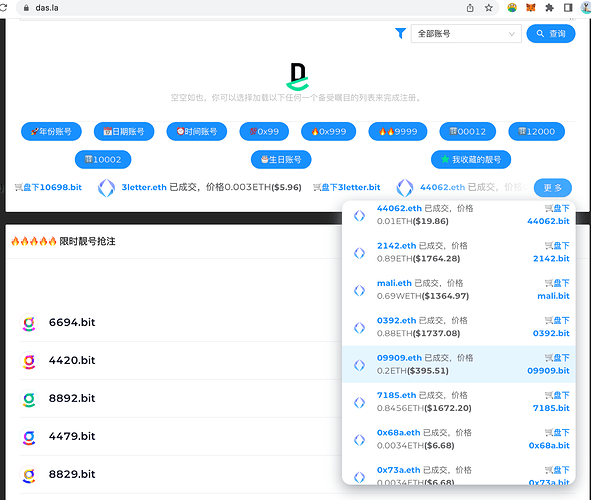Load the 9999 accounts list
Viewport: 591px width, 500px height.
tap(398, 131)
